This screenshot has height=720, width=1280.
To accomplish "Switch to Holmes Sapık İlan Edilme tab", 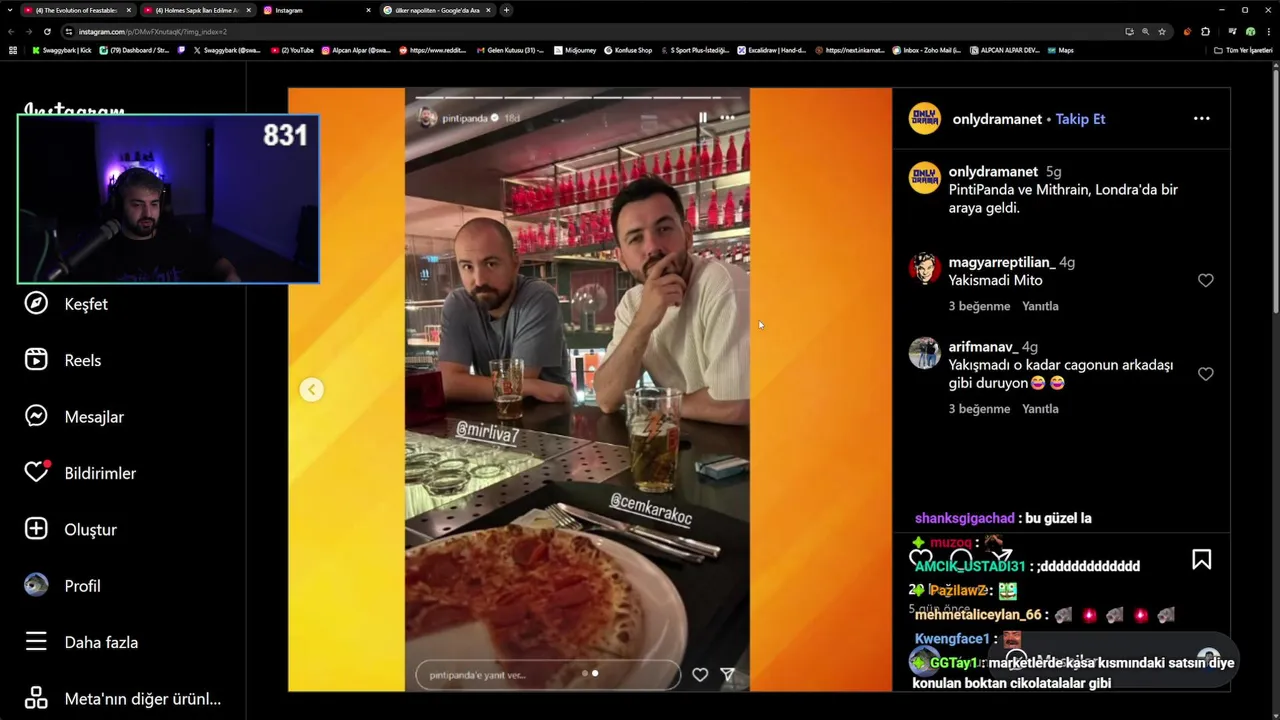I will click(x=196, y=10).
